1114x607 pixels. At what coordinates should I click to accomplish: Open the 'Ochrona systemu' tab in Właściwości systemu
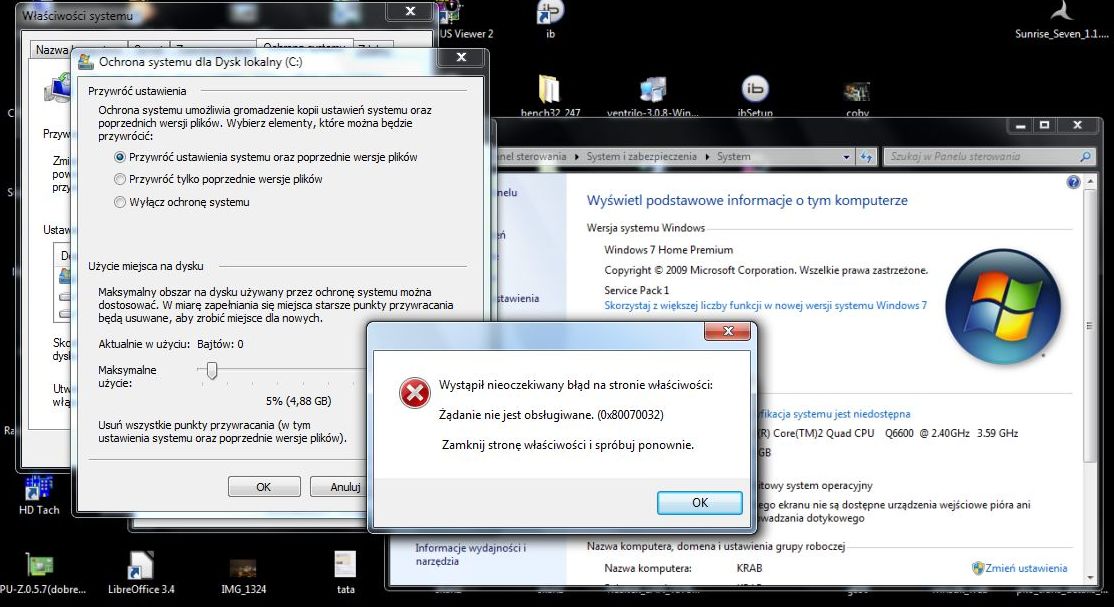click(304, 48)
